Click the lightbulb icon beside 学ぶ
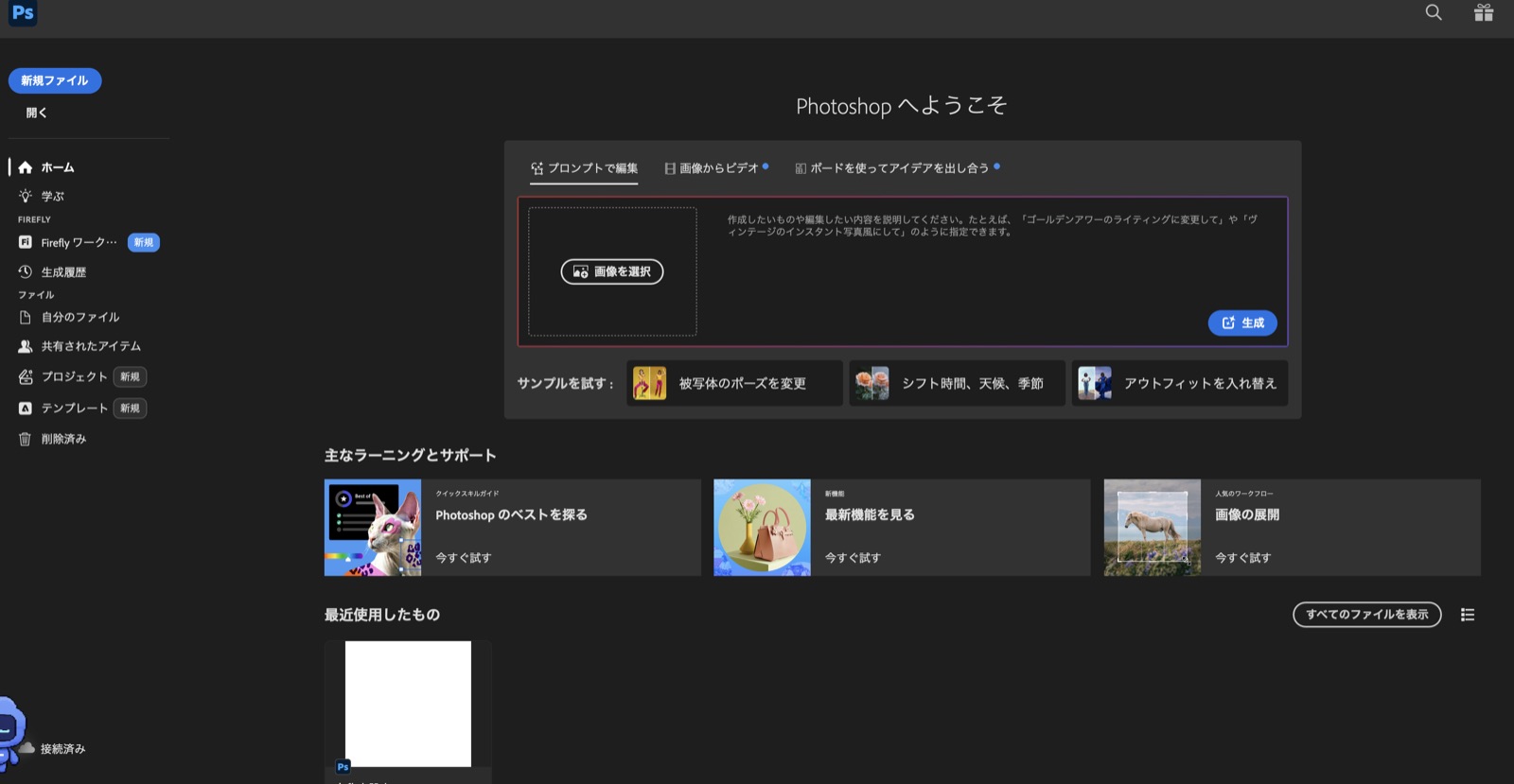The width and height of the screenshot is (1514, 784). pos(26,196)
